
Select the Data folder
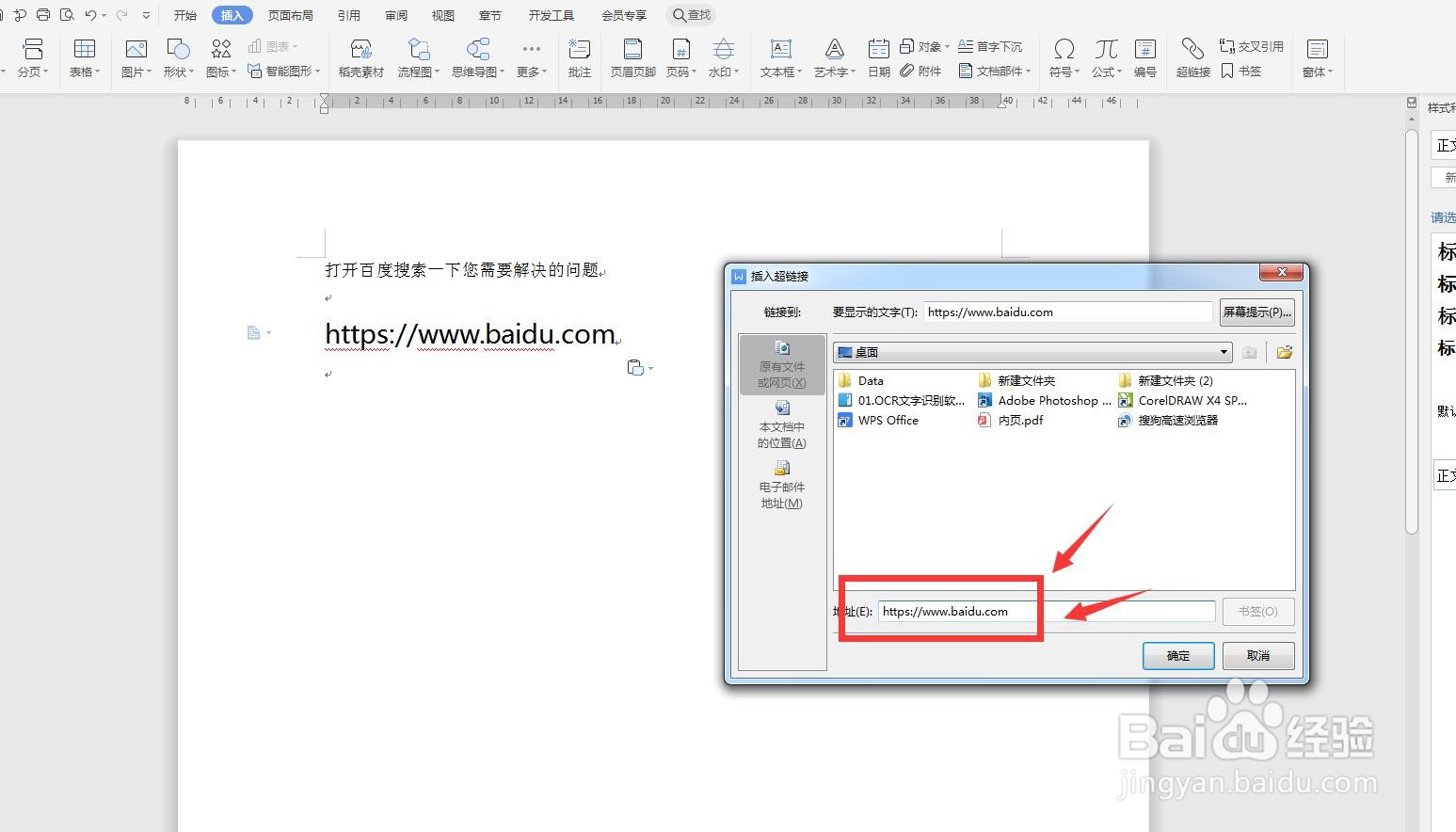click(860, 381)
